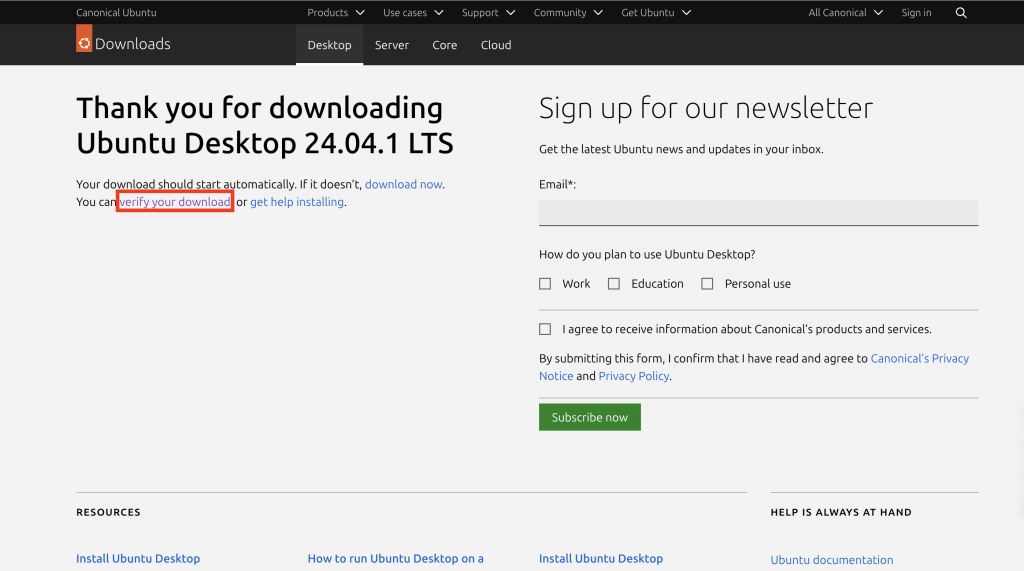The image size is (1024, 571).
Task: Click get help installing link
Action: (296, 202)
